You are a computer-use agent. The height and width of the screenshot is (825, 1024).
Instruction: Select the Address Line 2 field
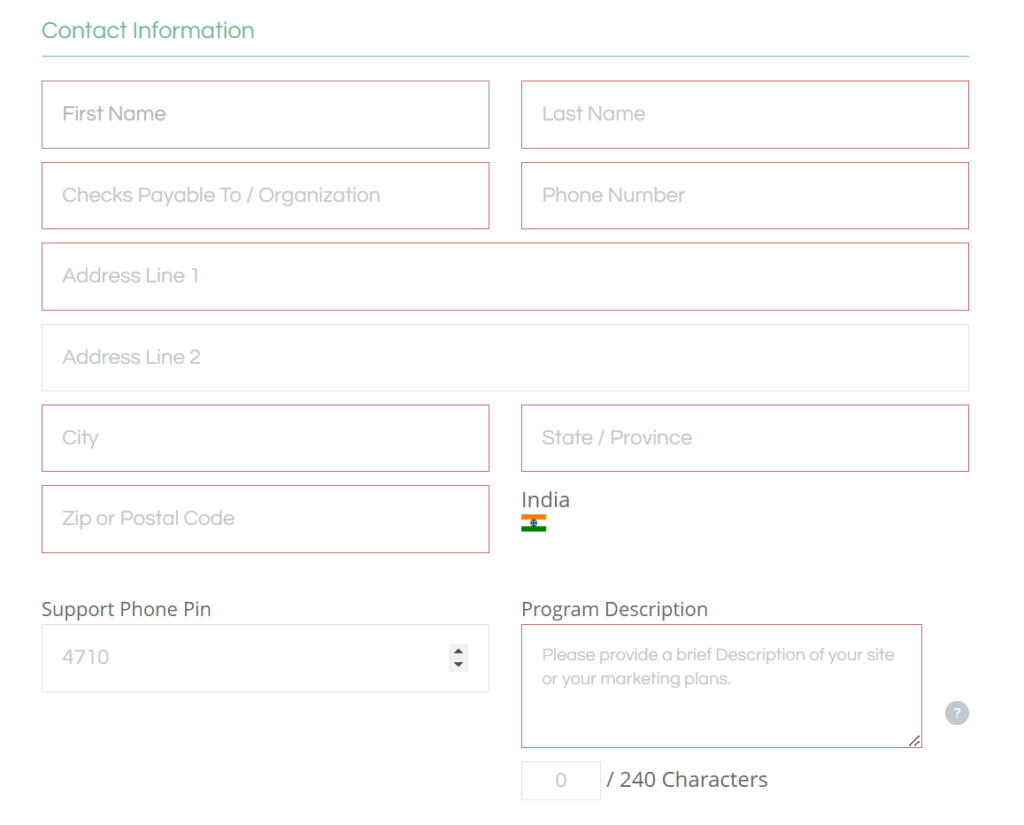click(x=505, y=357)
